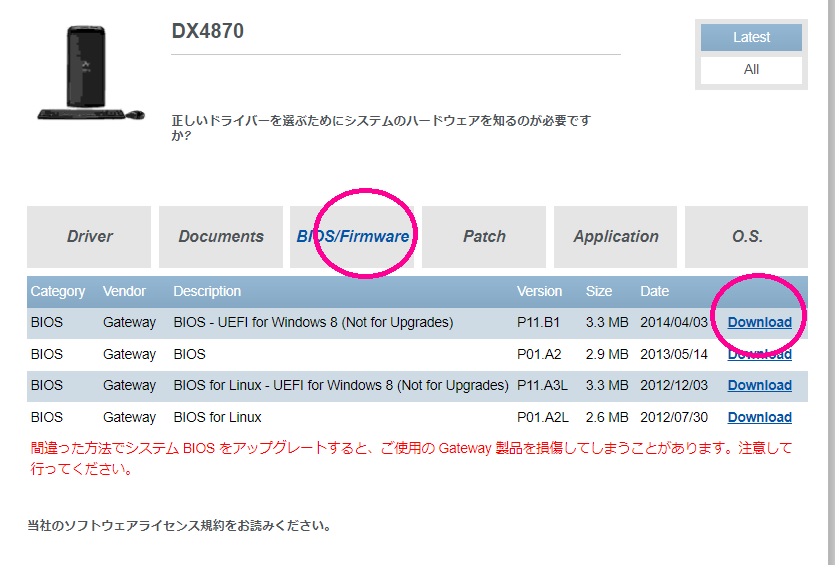Click the hardware identification help text in Japanese
The height and width of the screenshot is (582, 840).
pos(381,128)
